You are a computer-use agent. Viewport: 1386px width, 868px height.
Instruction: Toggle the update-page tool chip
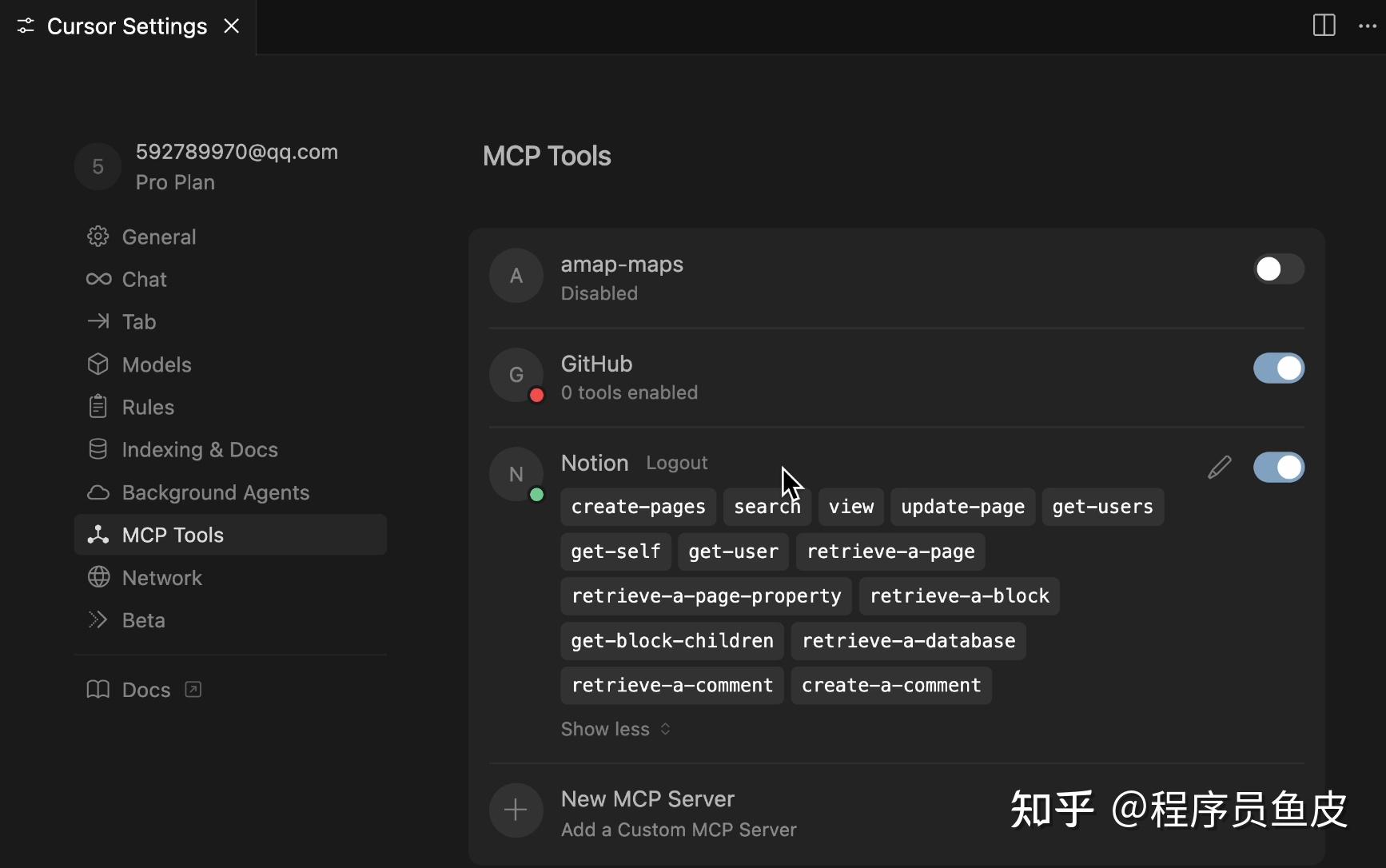pos(963,507)
